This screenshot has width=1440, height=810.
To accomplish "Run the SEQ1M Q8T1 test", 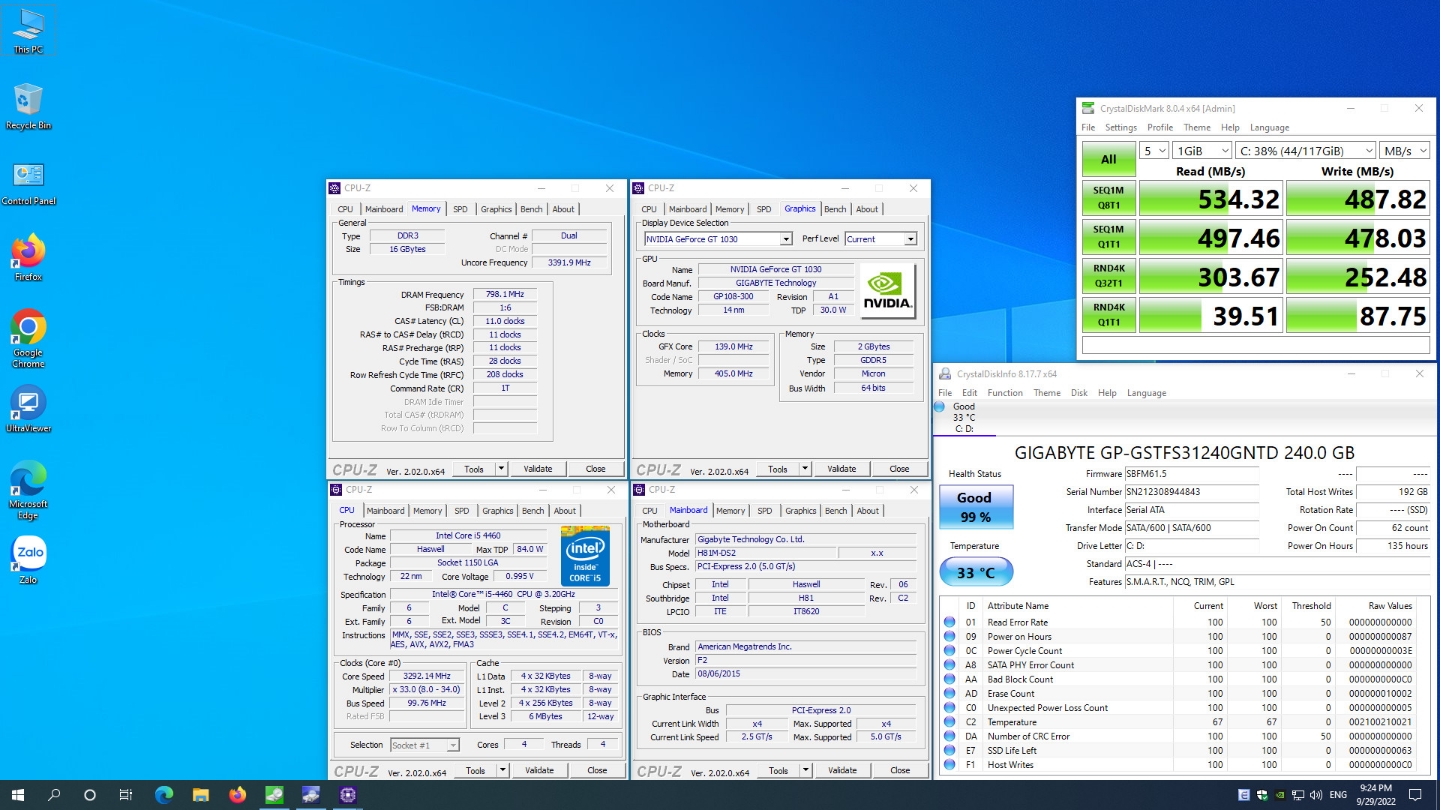I will tap(1108, 199).
